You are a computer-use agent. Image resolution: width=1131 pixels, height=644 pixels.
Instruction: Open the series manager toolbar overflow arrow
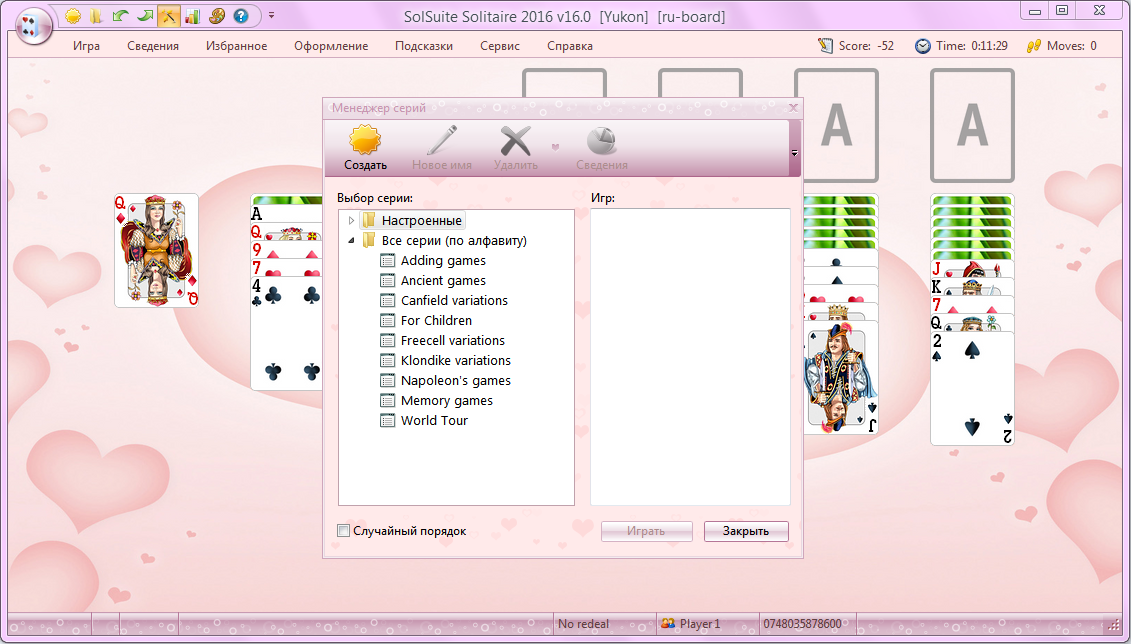coord(794,153)
